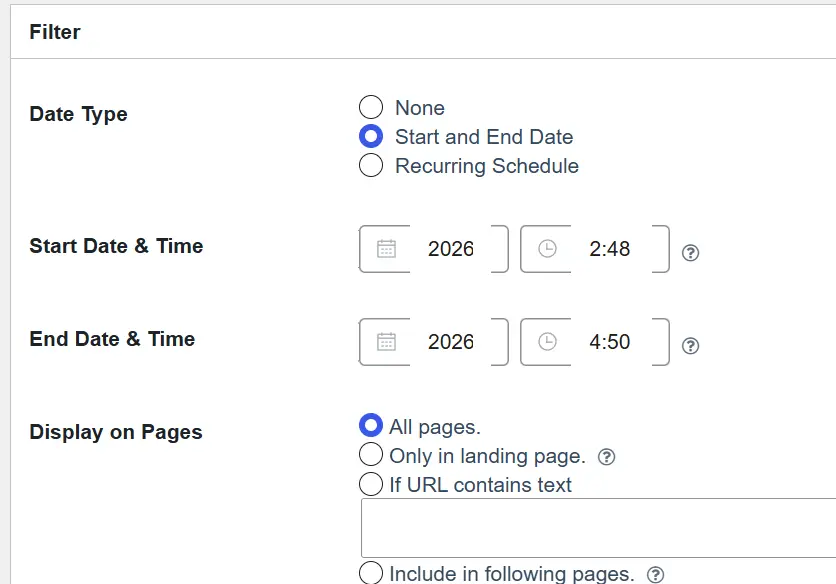The width and height of the screenshot is (836, 584).
Task: Edit the end time field showing 4:50
Action: [x=609, y=342]
